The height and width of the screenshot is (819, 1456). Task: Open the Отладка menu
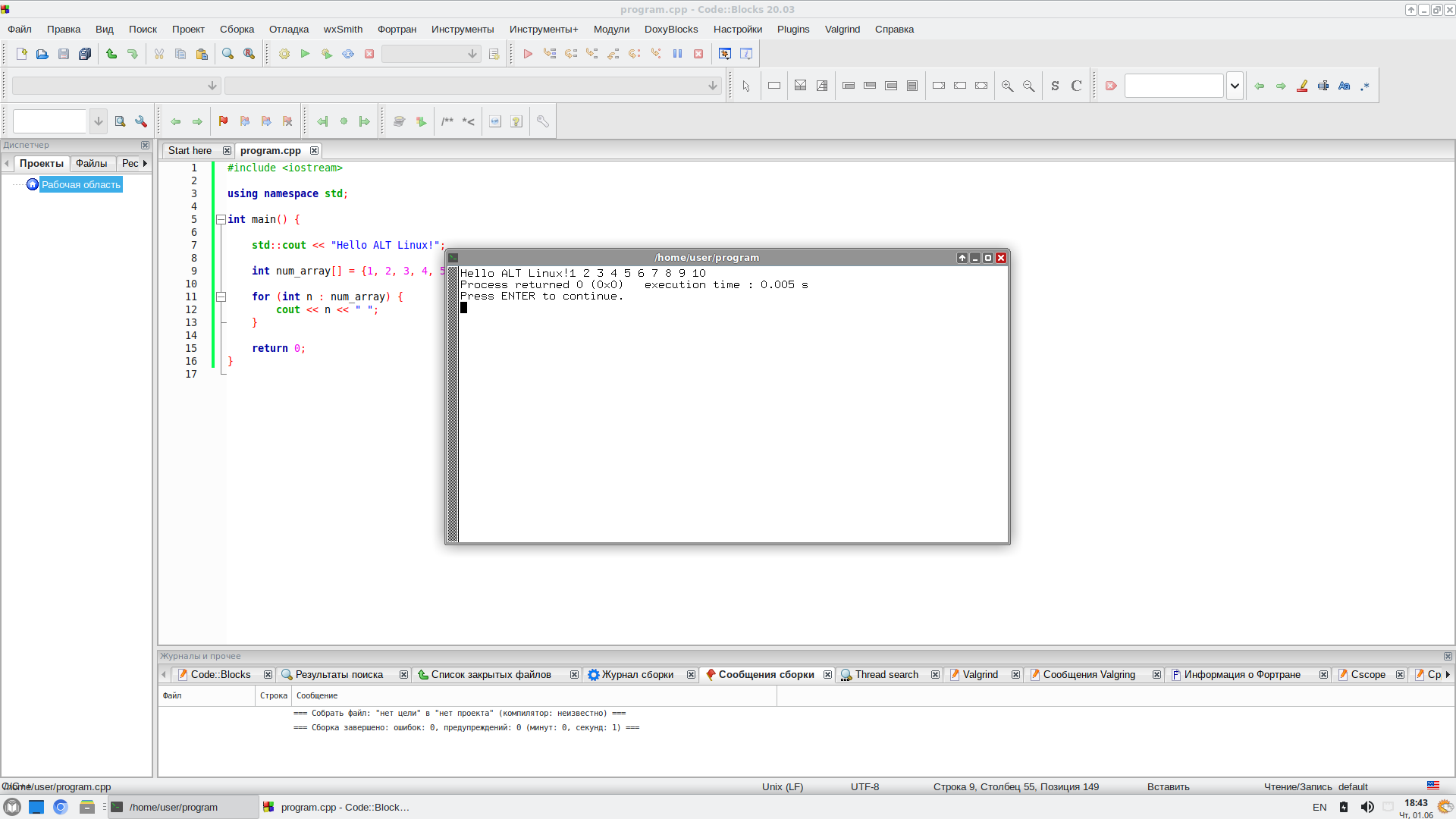[289, 29]
